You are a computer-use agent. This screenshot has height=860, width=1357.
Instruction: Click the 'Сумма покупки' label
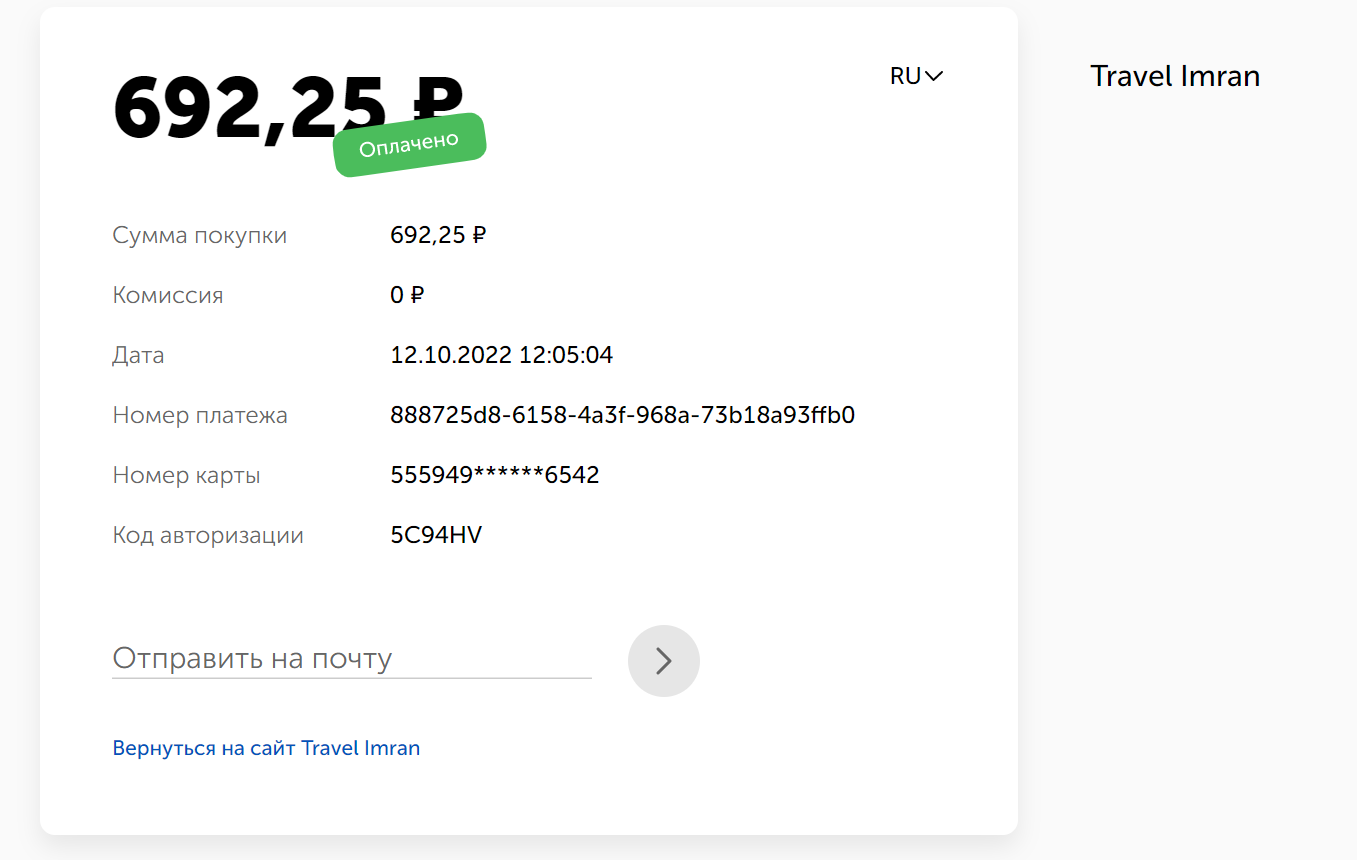[200, 236]
